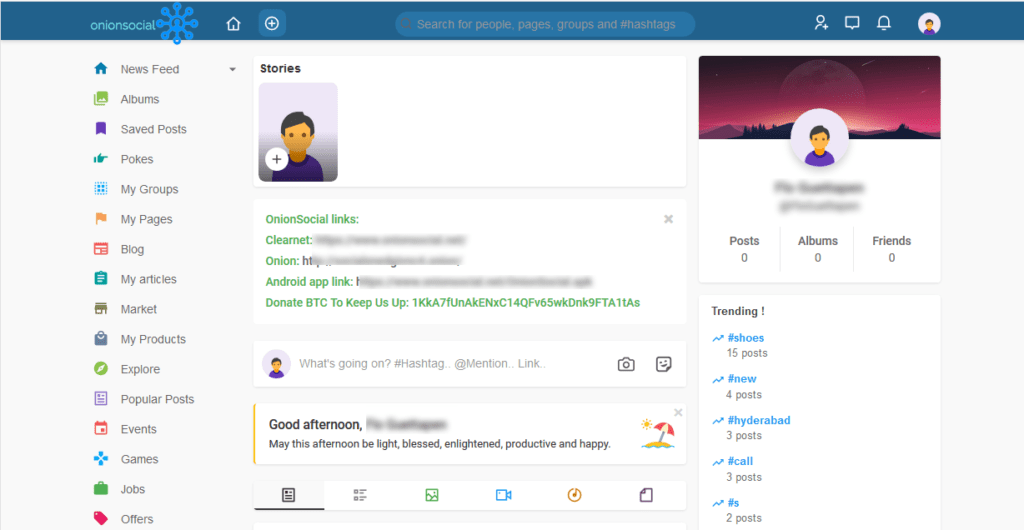Click the My articles clipboard icon
This screenshot has height=530, width=1024.
click(x=101, y=279)
